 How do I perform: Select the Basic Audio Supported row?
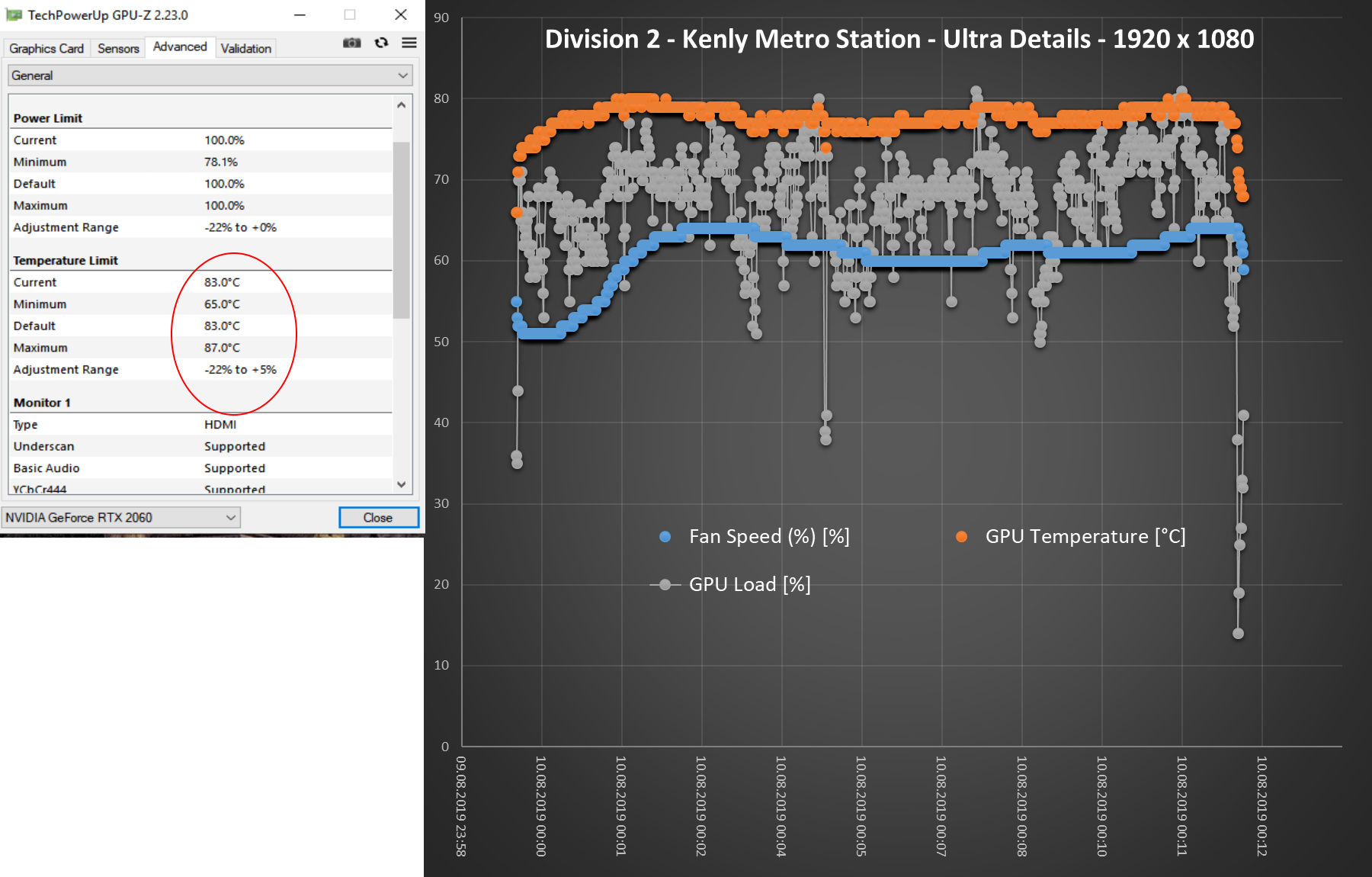click(202, 468)
